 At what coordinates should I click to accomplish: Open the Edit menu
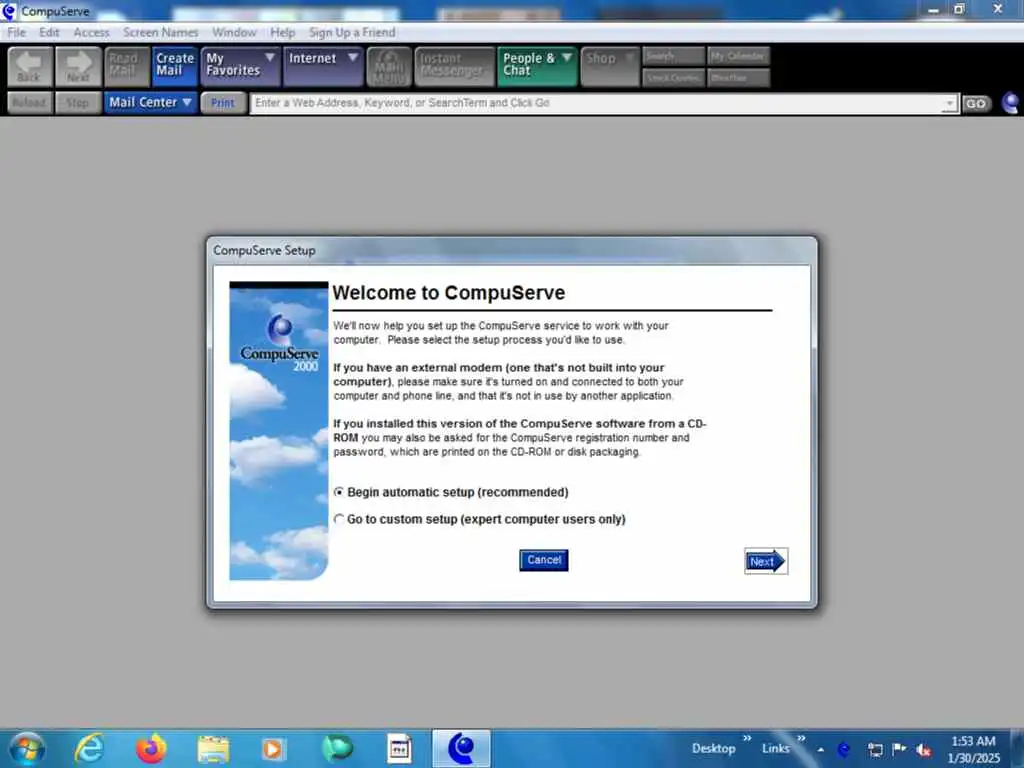[x=49, y=33]
